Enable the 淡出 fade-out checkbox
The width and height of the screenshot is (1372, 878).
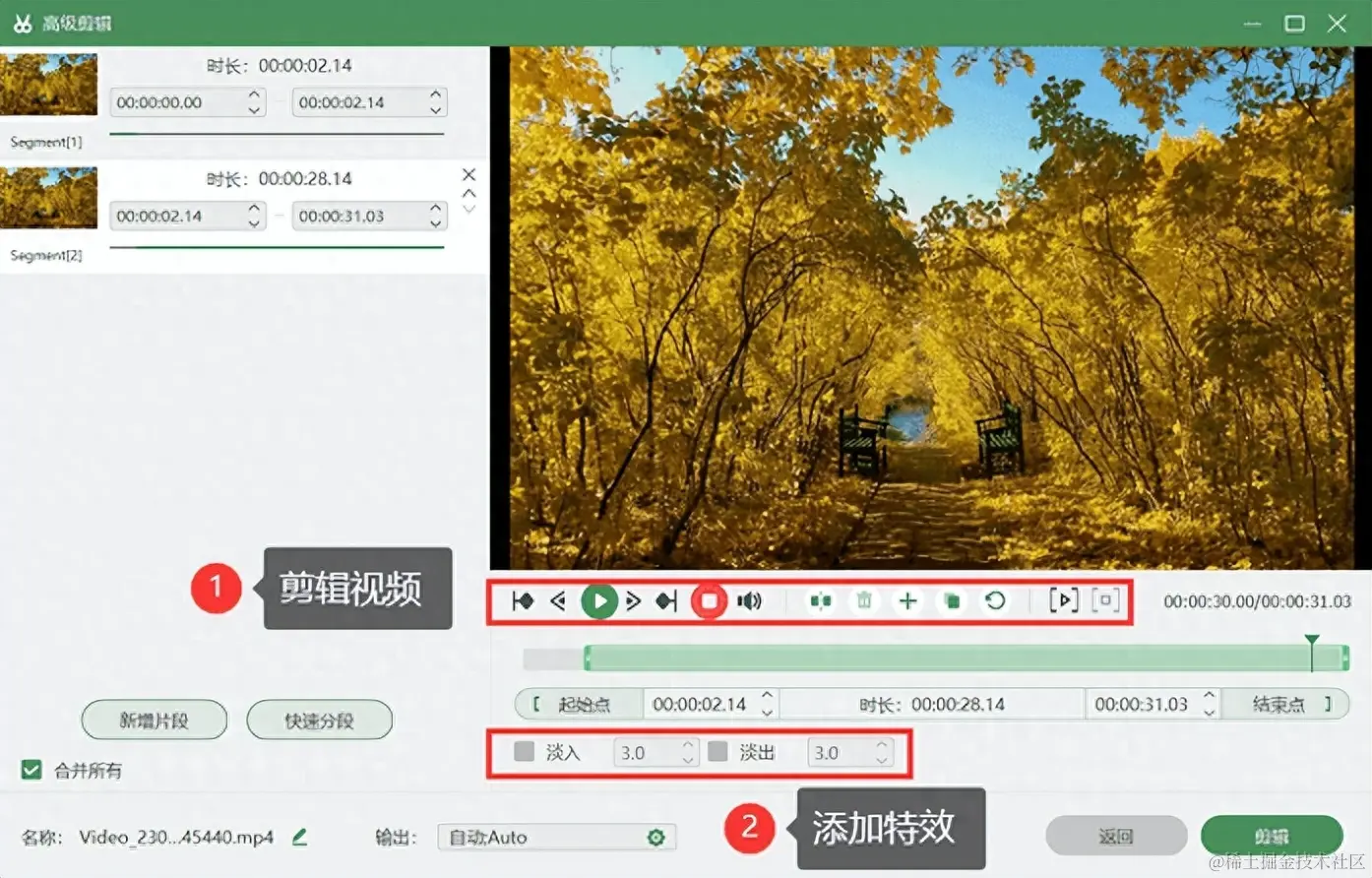pyautogui.click(x=717, y=752)
